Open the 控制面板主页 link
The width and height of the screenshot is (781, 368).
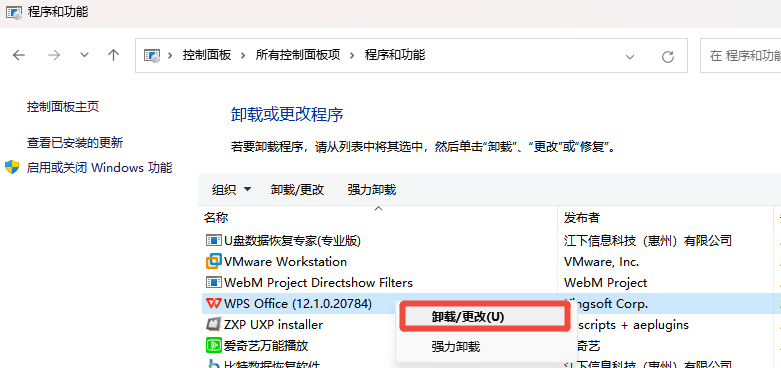[x=63, y=107]
